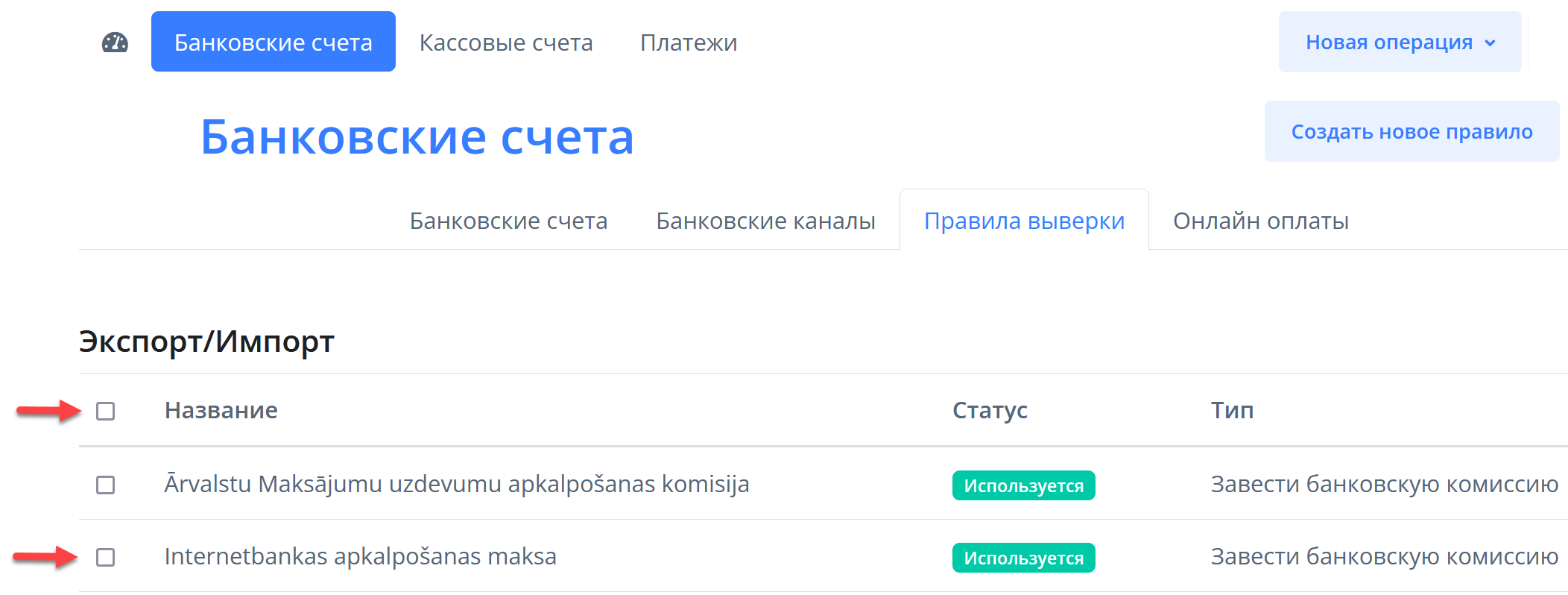Open the Internetbankas apkalpošanas maksa rule
The height and width of the screenshot is (595, 1568).
[360, 556]
